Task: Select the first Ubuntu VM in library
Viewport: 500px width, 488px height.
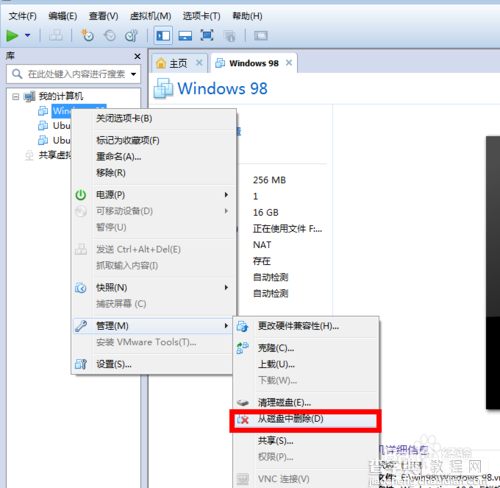Action: tap(61, 126)
